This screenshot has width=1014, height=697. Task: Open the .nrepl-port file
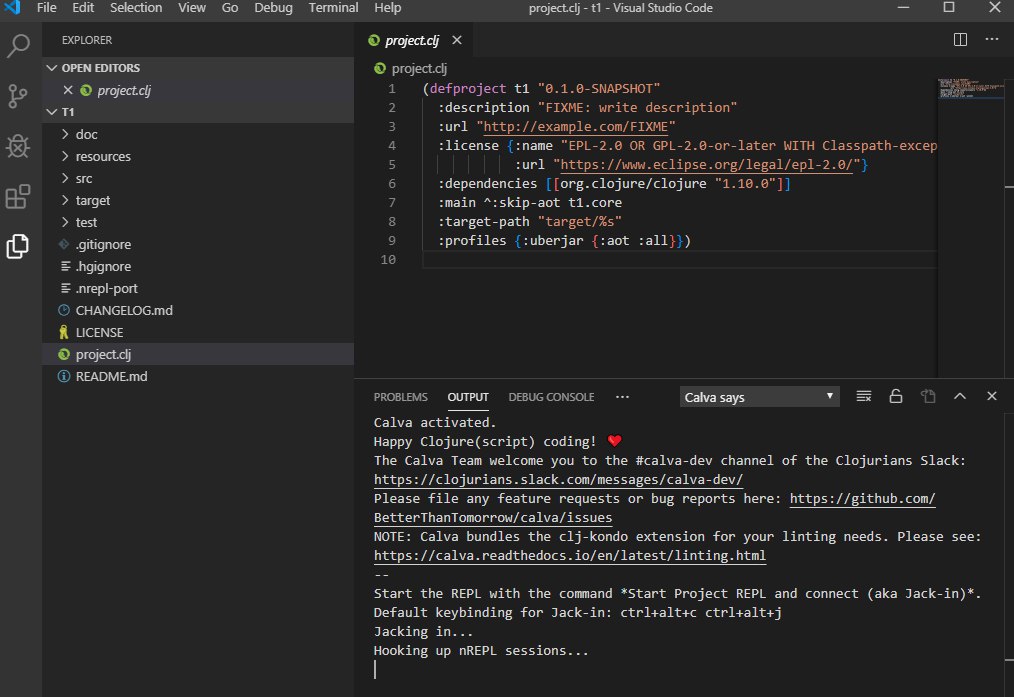point(107,288)
